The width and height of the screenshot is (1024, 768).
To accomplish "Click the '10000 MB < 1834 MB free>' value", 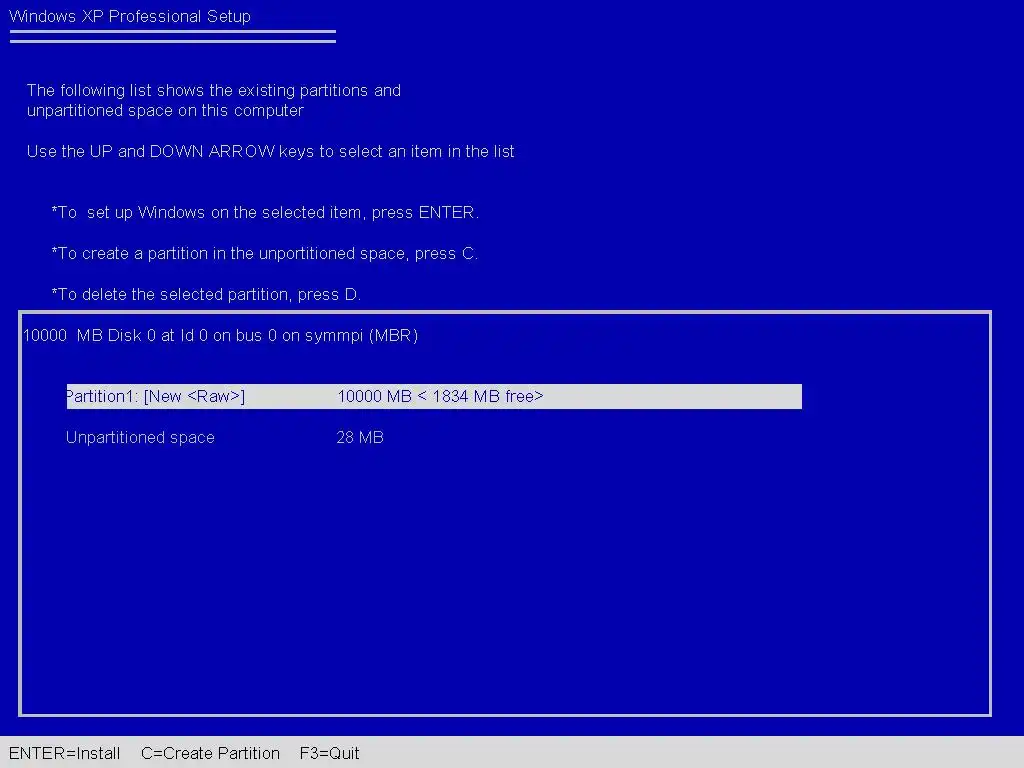I will [440, 396].
